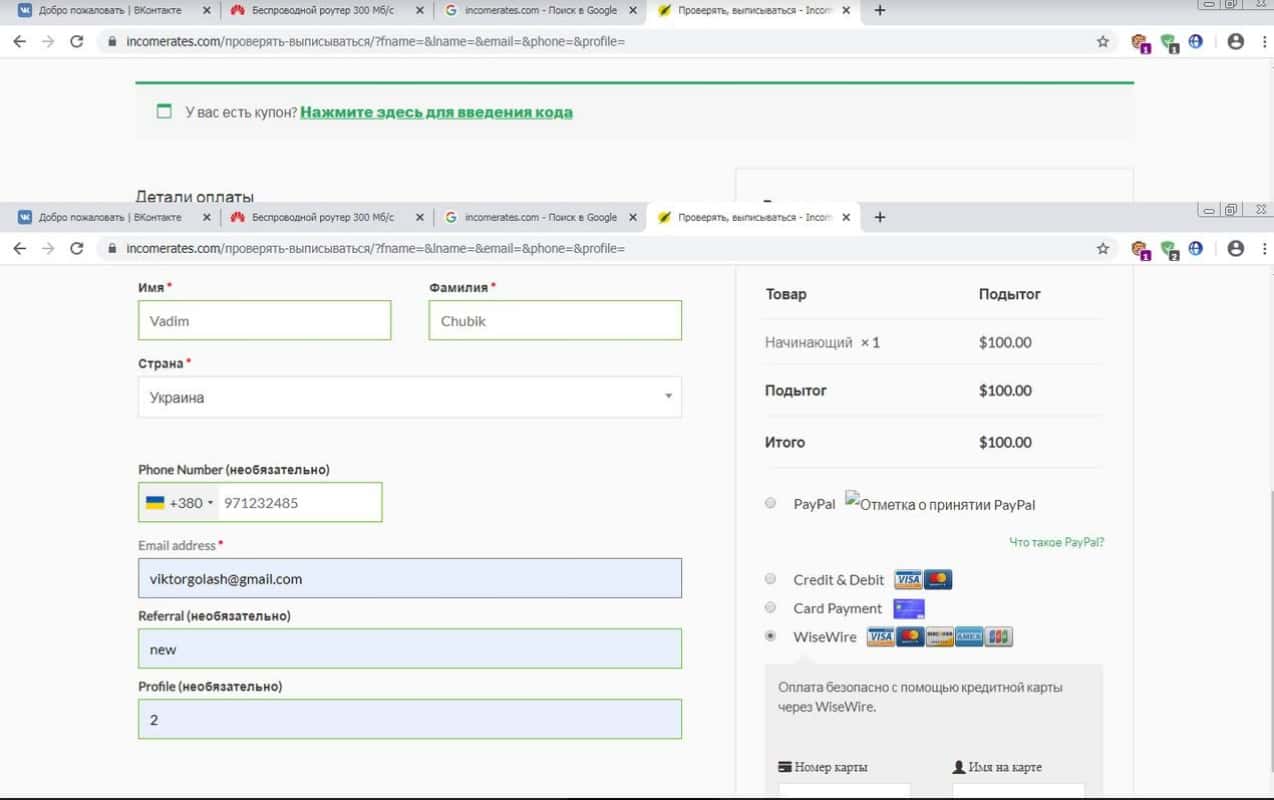
Task: Select the Card Payment radio button
Action: 770,607
